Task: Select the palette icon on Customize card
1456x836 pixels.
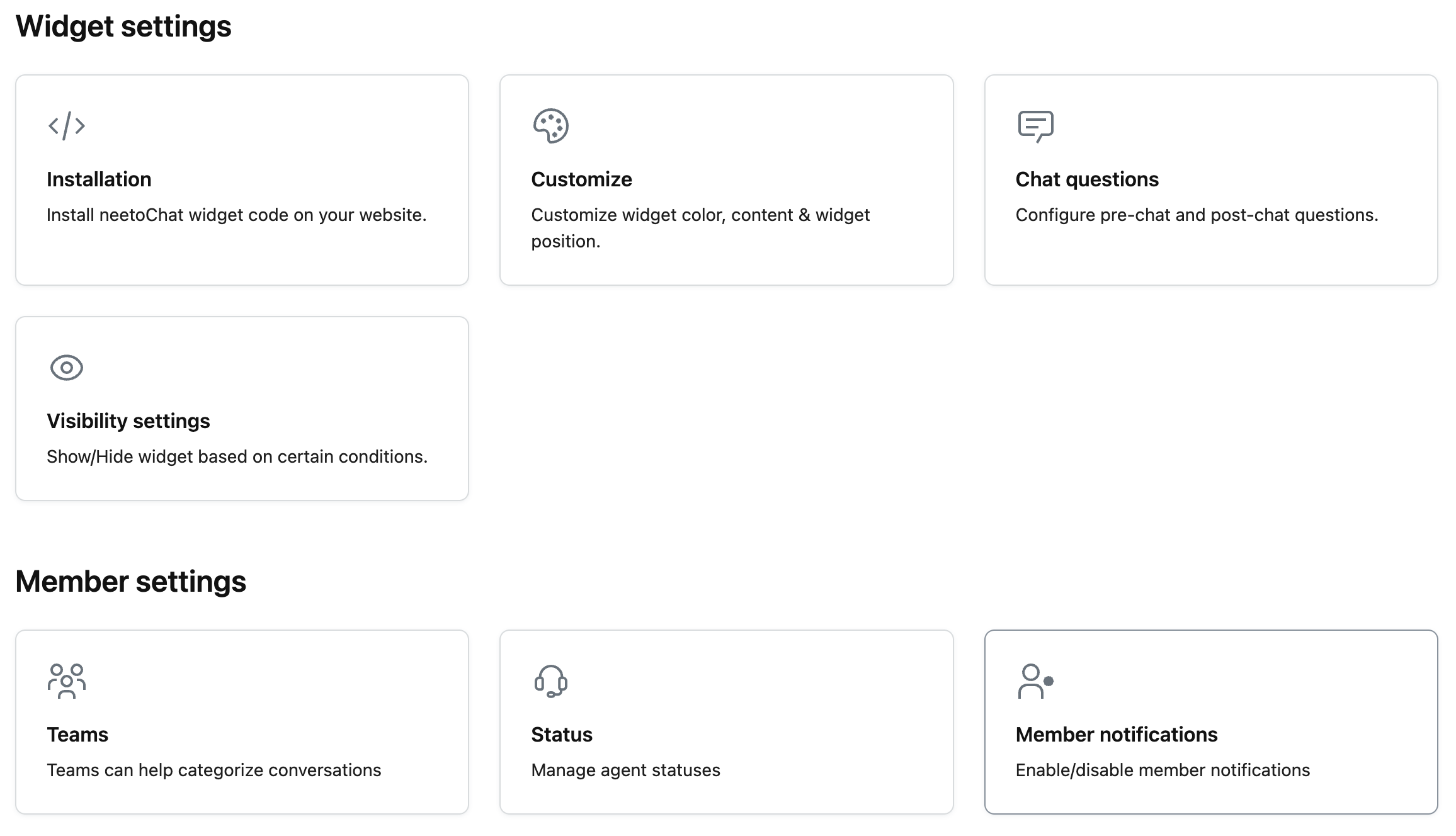Action: [552, 125]
